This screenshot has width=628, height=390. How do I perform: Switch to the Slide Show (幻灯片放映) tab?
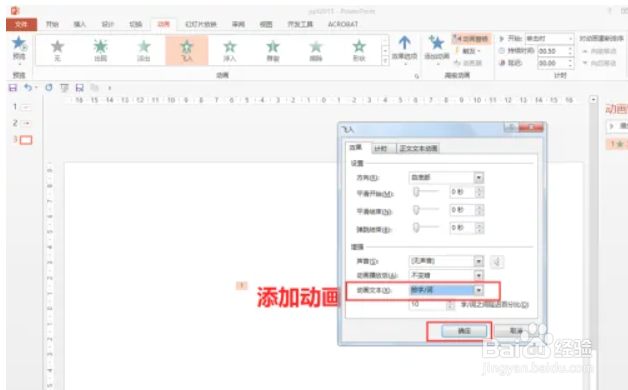(201, 24)
